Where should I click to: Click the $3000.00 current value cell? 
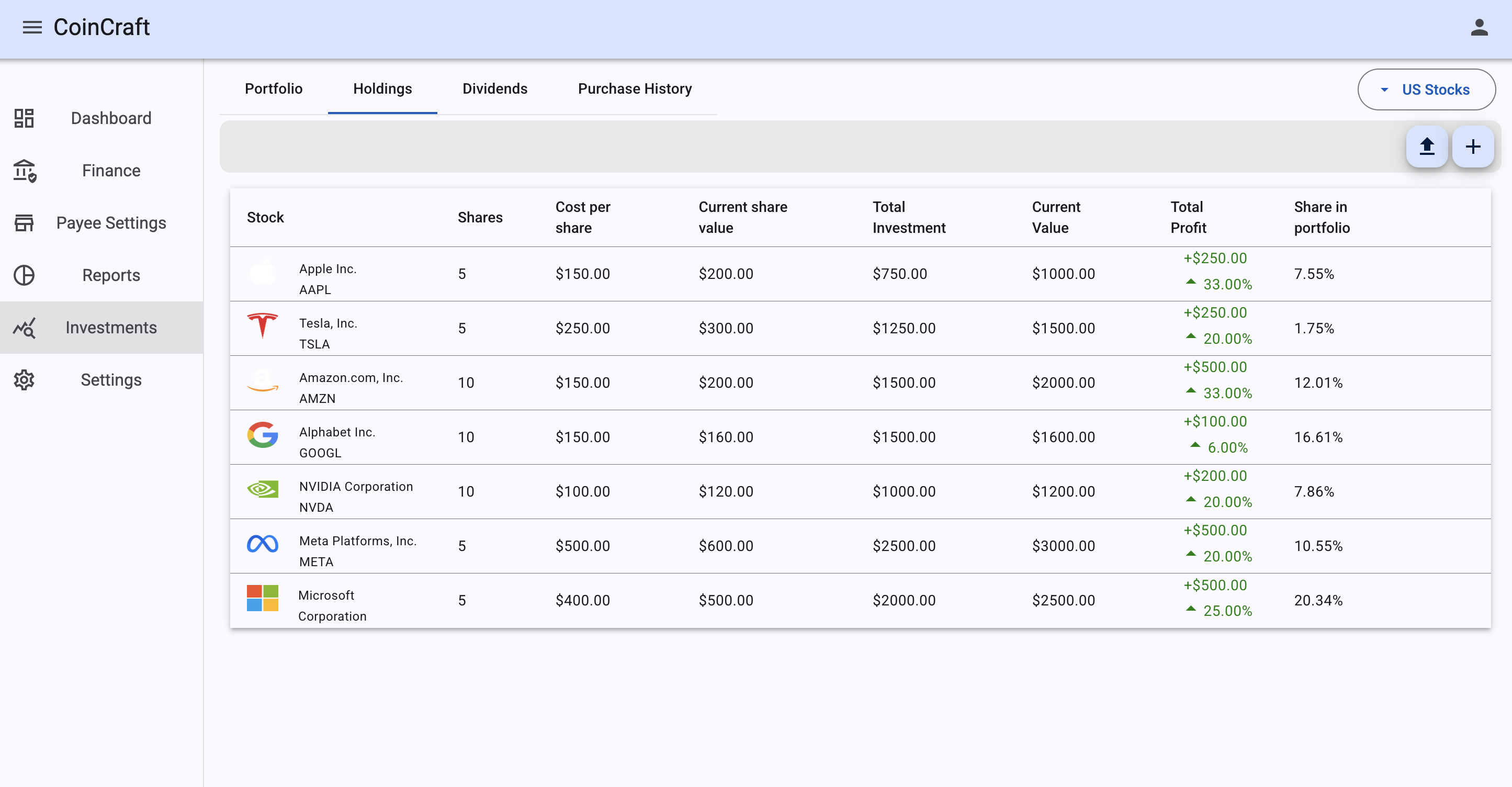click(1064, 546)
